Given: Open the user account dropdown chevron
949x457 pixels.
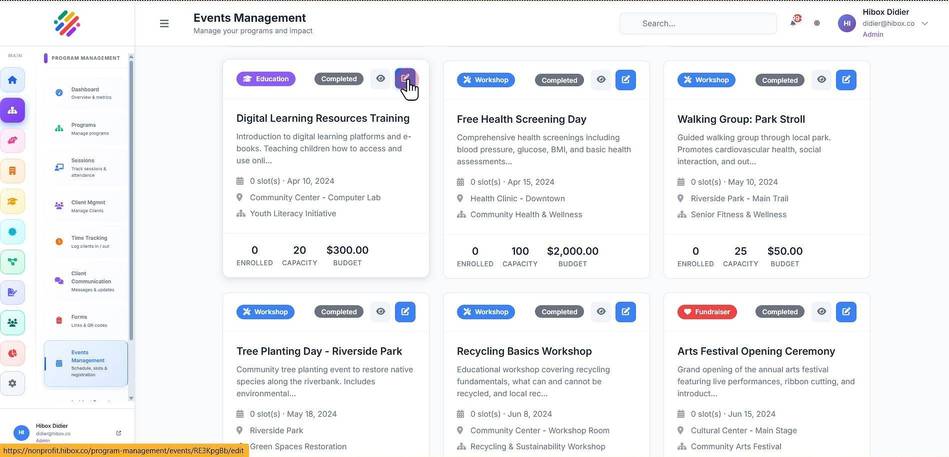Looking at the screenshot, I should (924, 24).
